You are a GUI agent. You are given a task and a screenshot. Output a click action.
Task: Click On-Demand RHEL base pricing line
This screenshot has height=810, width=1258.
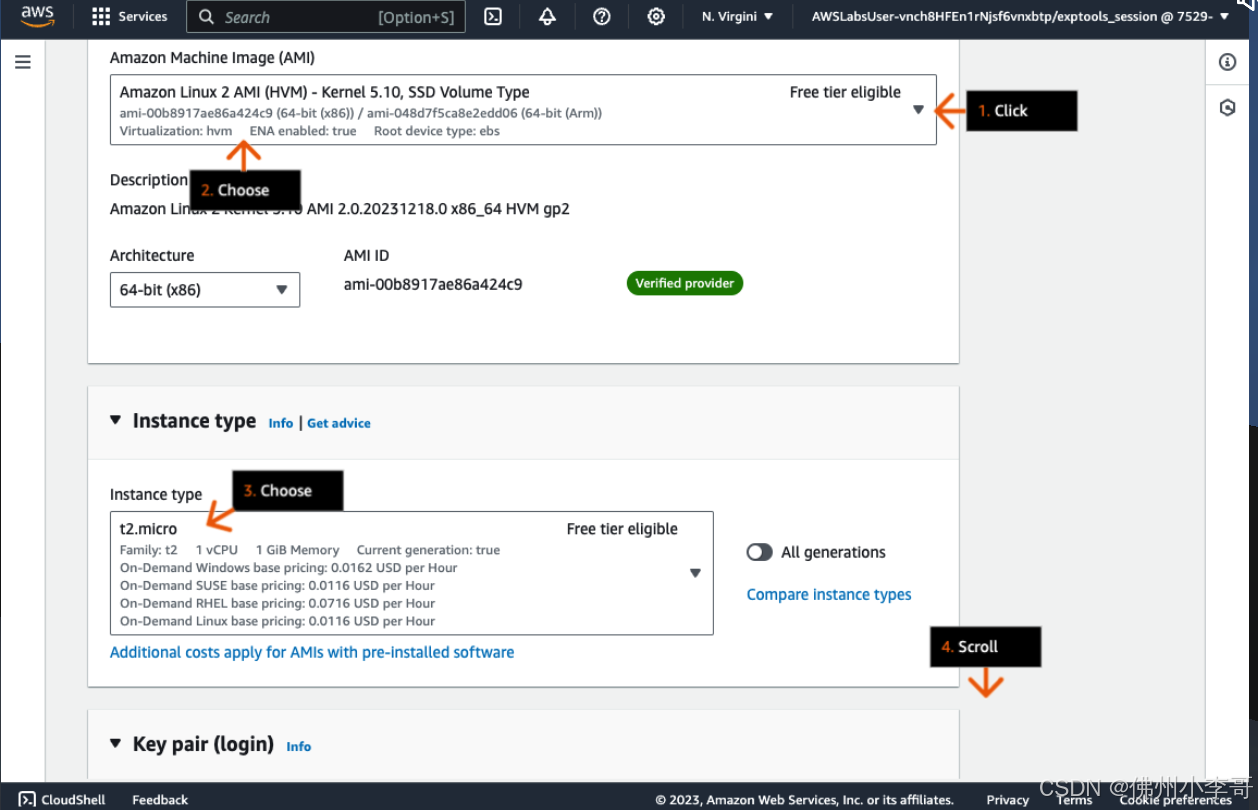click(x=278, y=603)
